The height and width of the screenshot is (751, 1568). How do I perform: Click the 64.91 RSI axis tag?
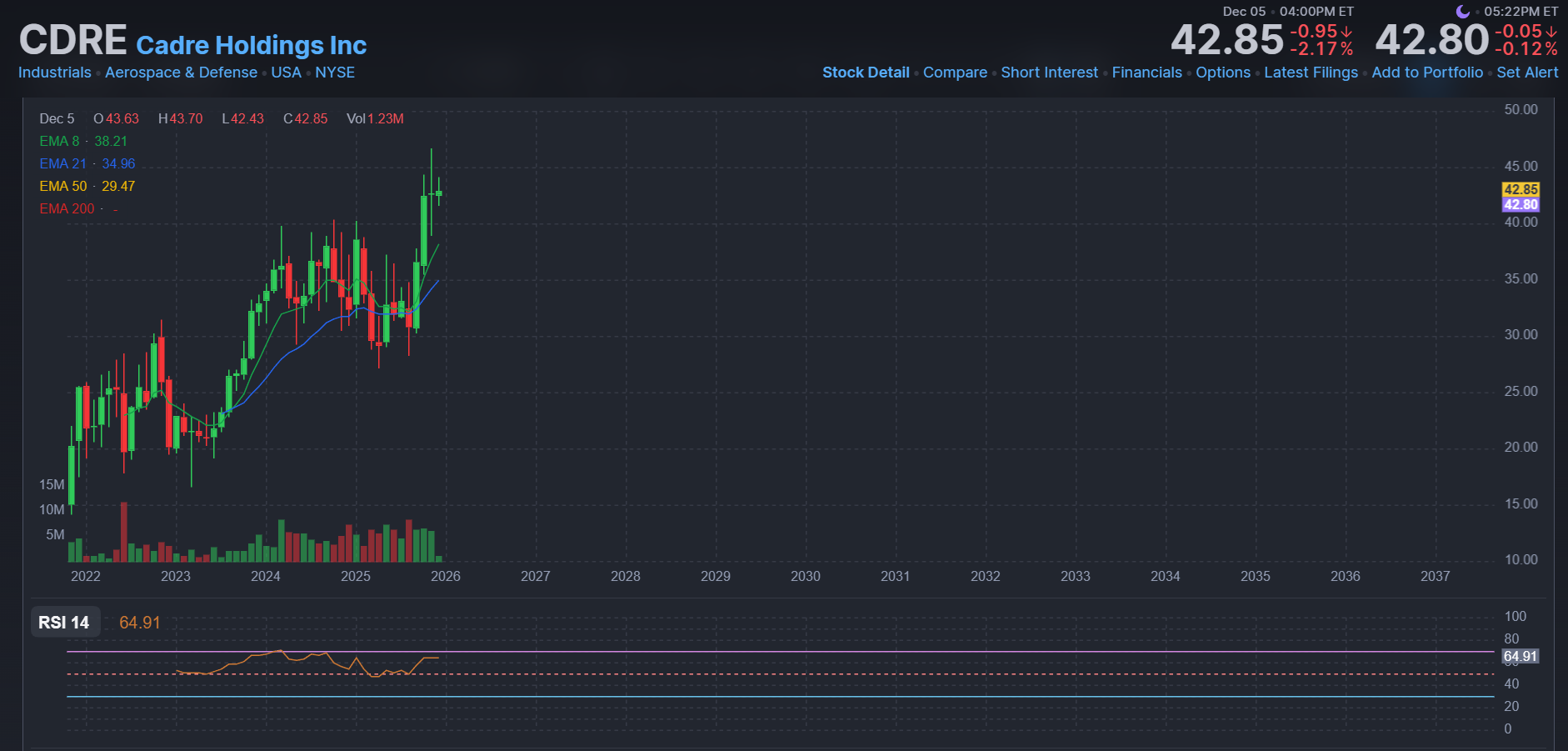(1520, 657)
